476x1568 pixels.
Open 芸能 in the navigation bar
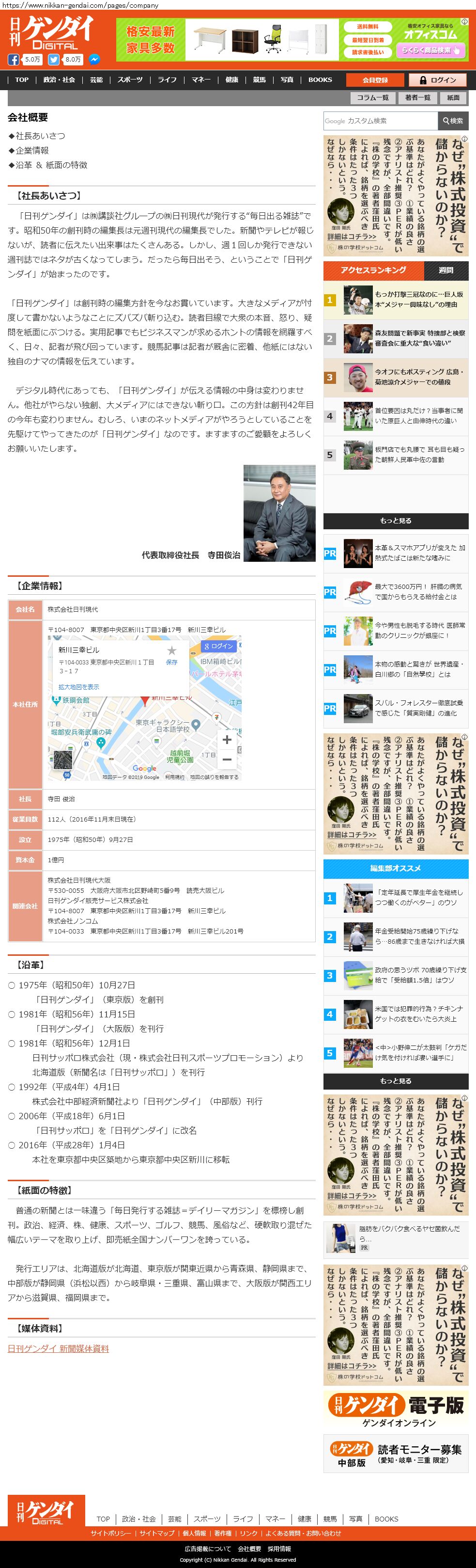pos(96,80)
